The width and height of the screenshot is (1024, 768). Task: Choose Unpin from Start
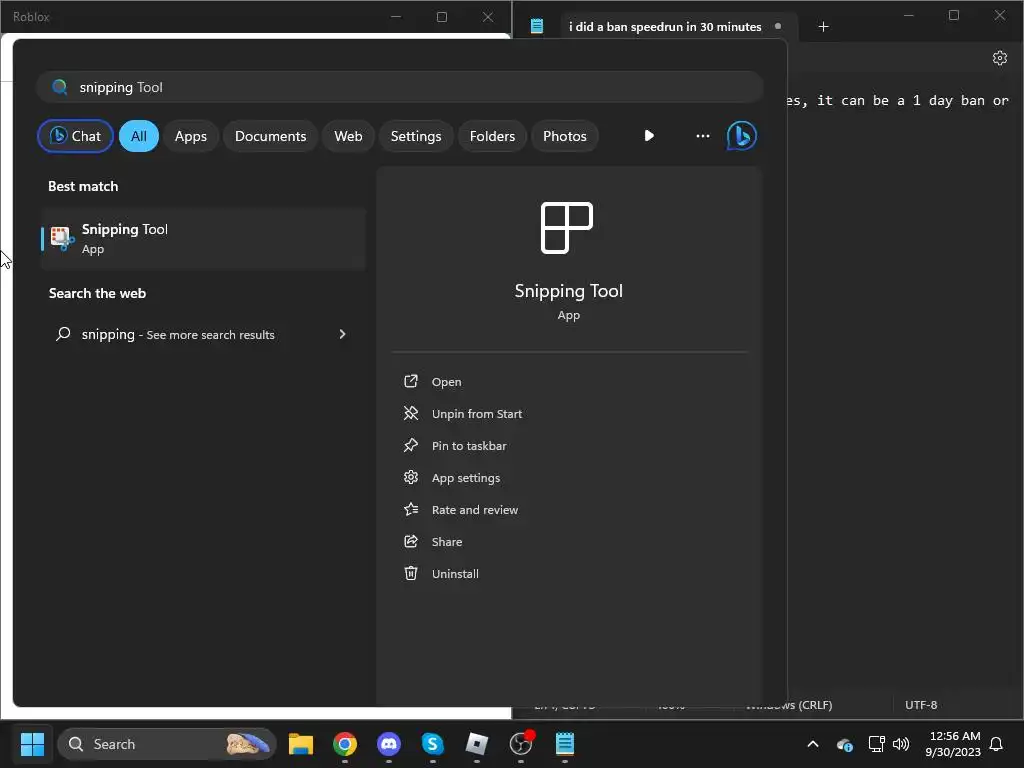pos(477,414)
